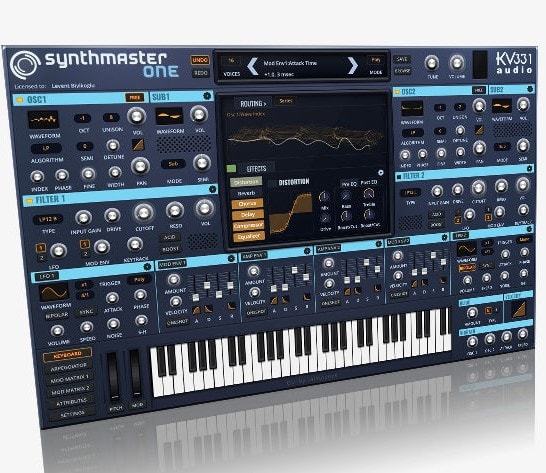Click the LFO 1 waveform display
The image size is (546, 473).
point(54,292)
